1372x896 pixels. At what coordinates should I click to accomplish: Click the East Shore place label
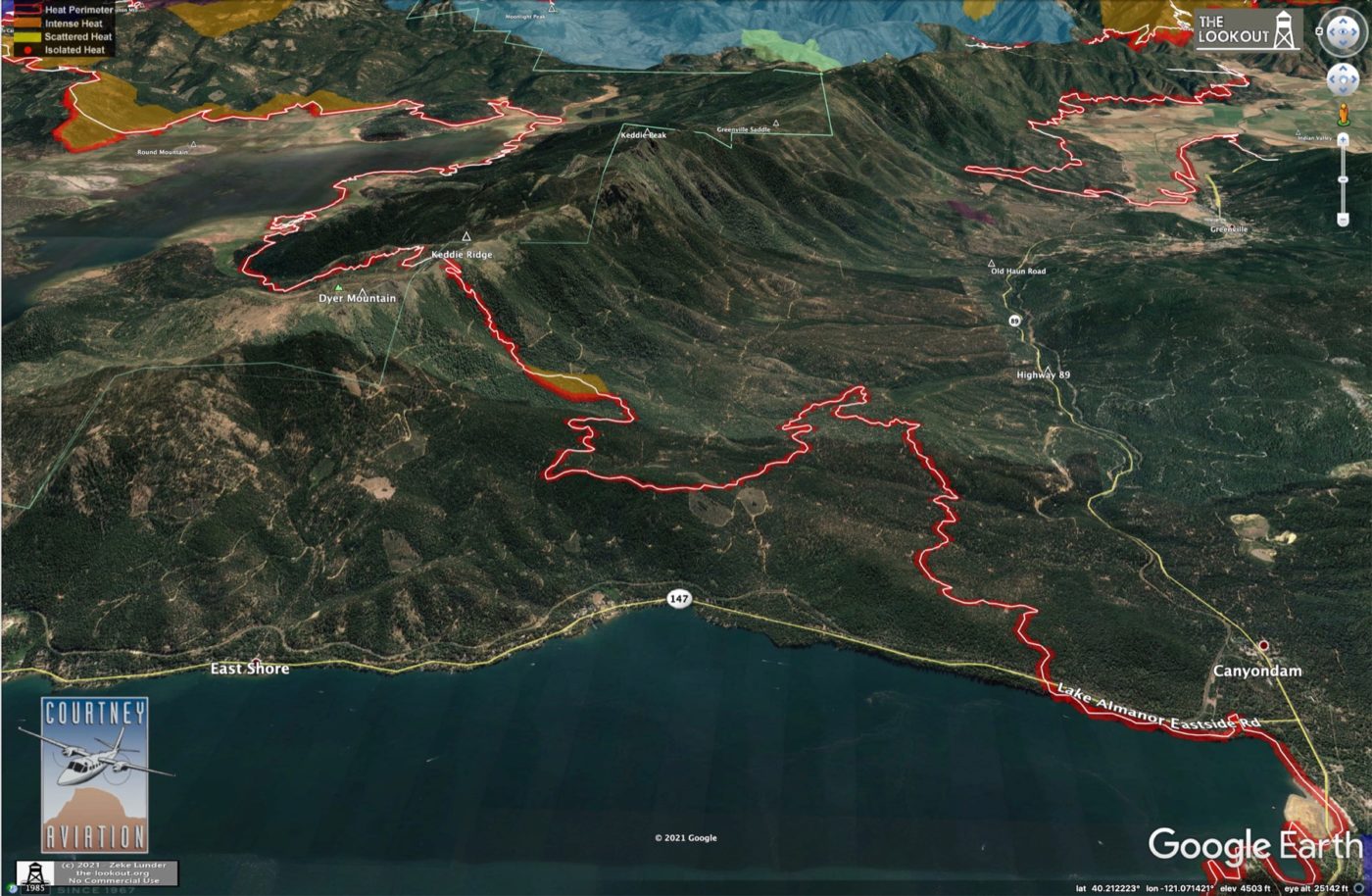pos(250,669)
